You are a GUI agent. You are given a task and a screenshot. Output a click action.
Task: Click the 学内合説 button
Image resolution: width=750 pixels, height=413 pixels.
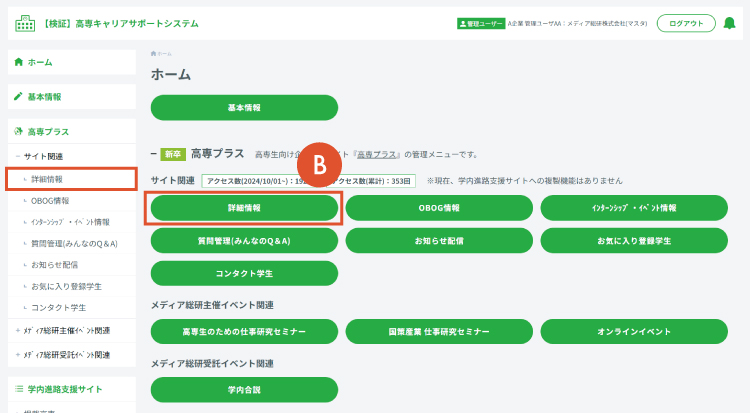[244, 390]
